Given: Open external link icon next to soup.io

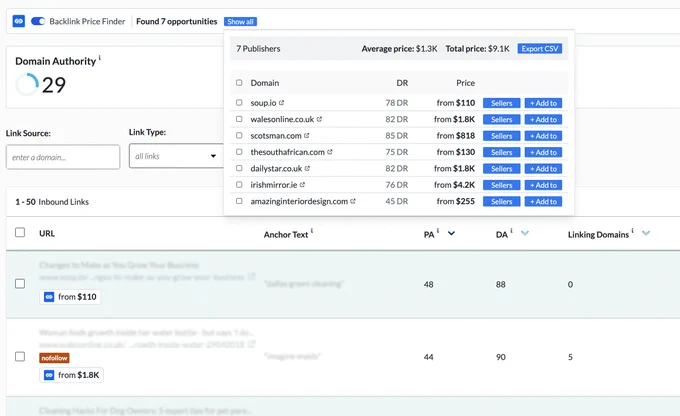Looking at the screenshot, I should click(x=281, y=103).
